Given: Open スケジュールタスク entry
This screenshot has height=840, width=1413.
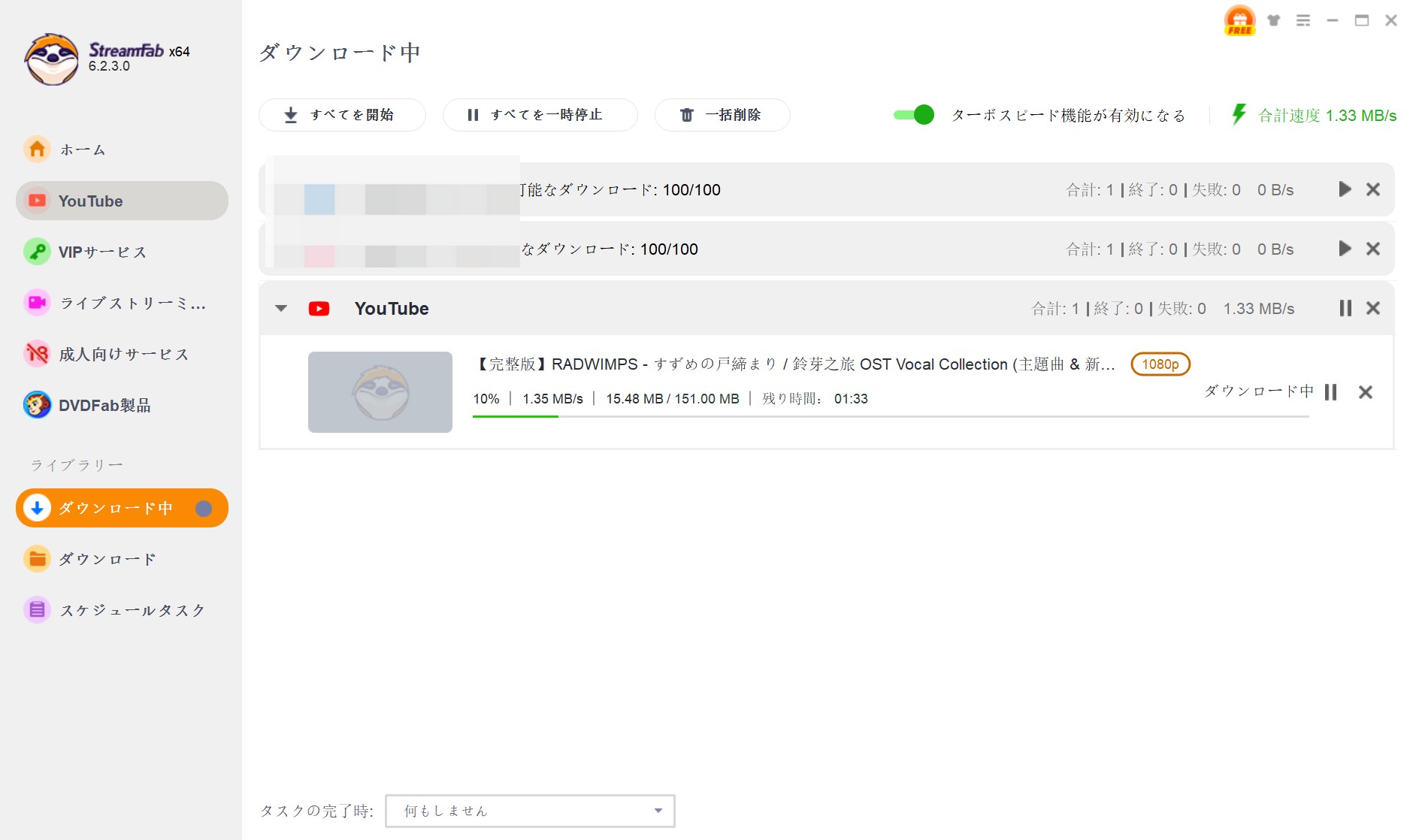Looking at the screenshot, I should tap(122, 610).
